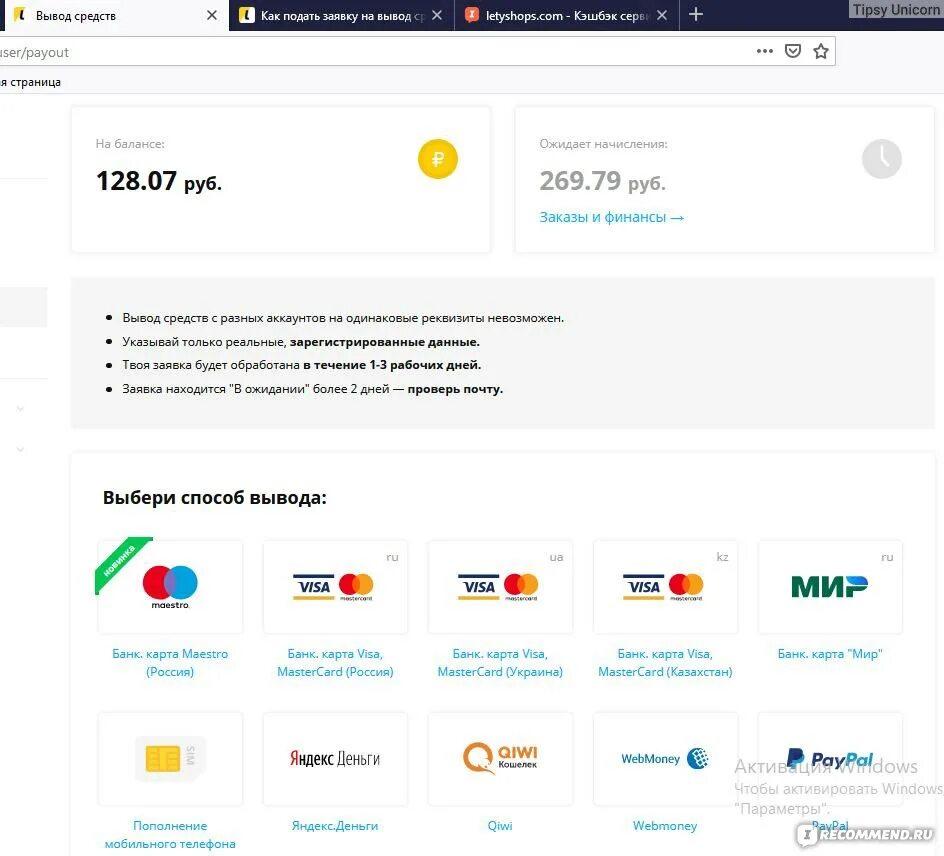Click "Банк. карта Visa, MasterCard (Украина)" link
944x856 pixels.
tap(500, 663)
